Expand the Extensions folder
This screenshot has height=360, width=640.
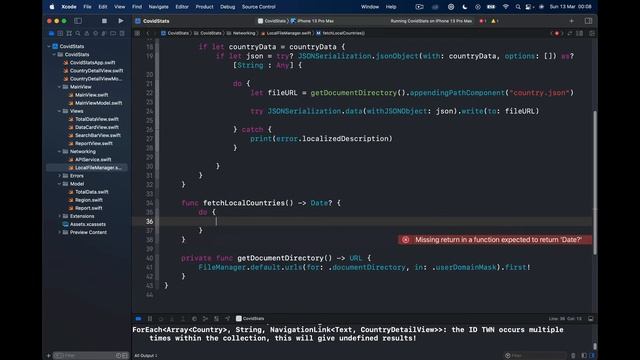[x=59, y=216]
